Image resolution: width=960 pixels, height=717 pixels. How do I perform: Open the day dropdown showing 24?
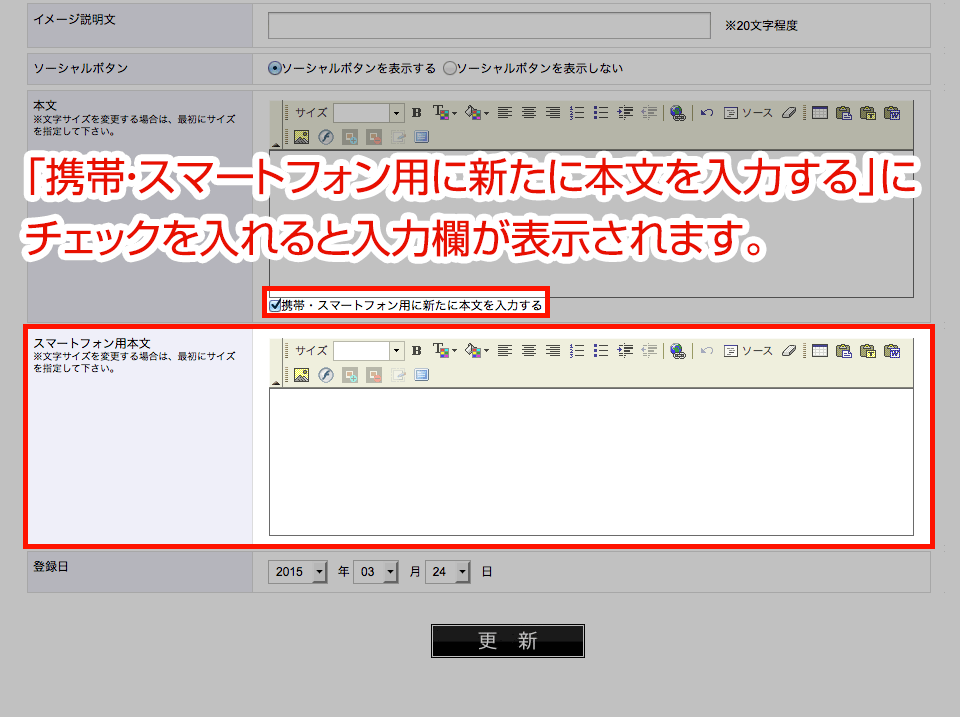(448, 572)
